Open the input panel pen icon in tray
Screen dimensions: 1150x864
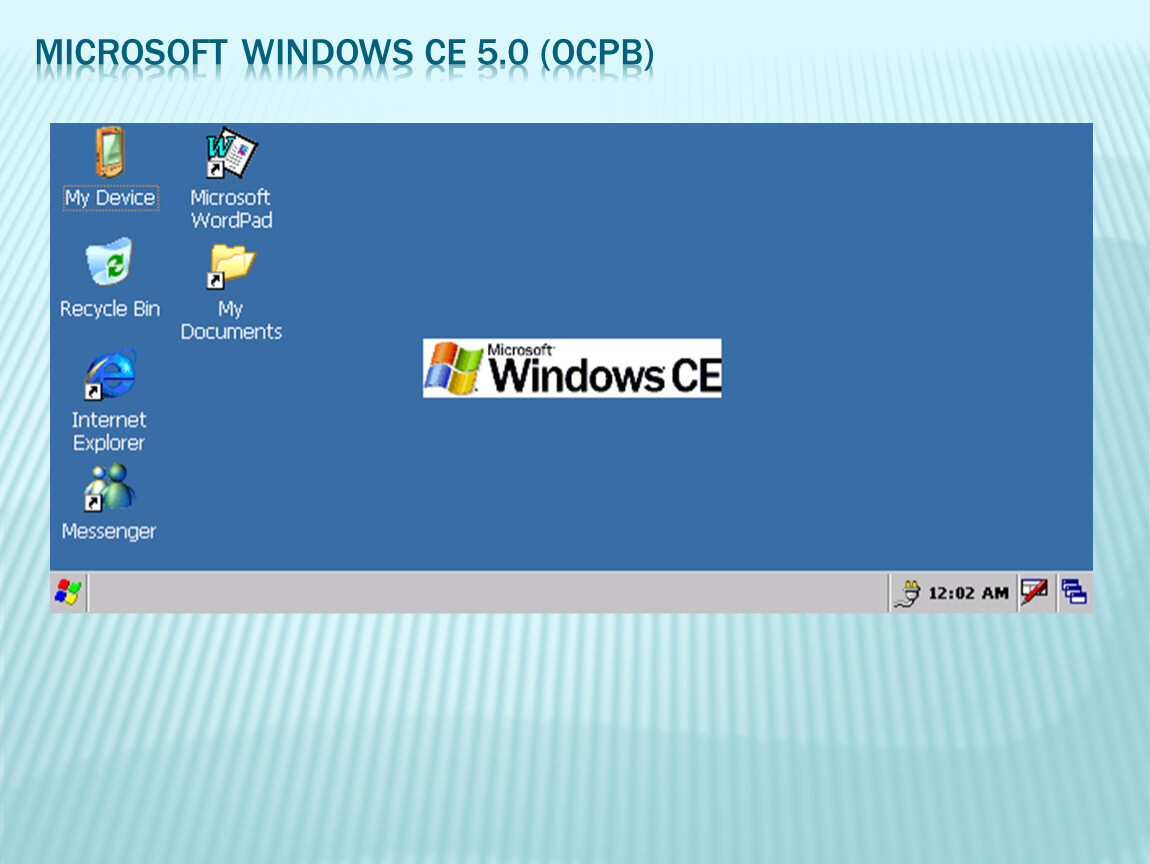click(1034, 591)
